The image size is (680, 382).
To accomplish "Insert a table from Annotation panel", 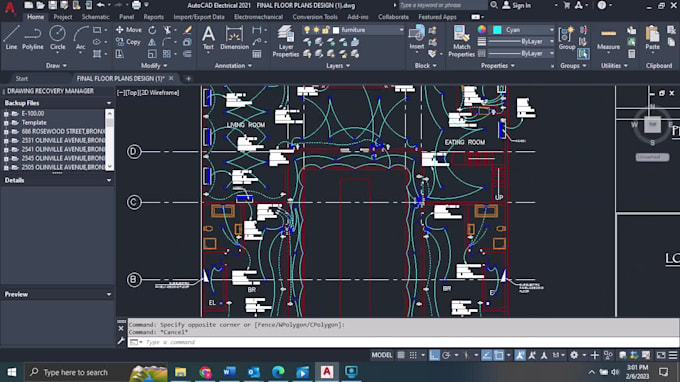I will click(257, 54).
